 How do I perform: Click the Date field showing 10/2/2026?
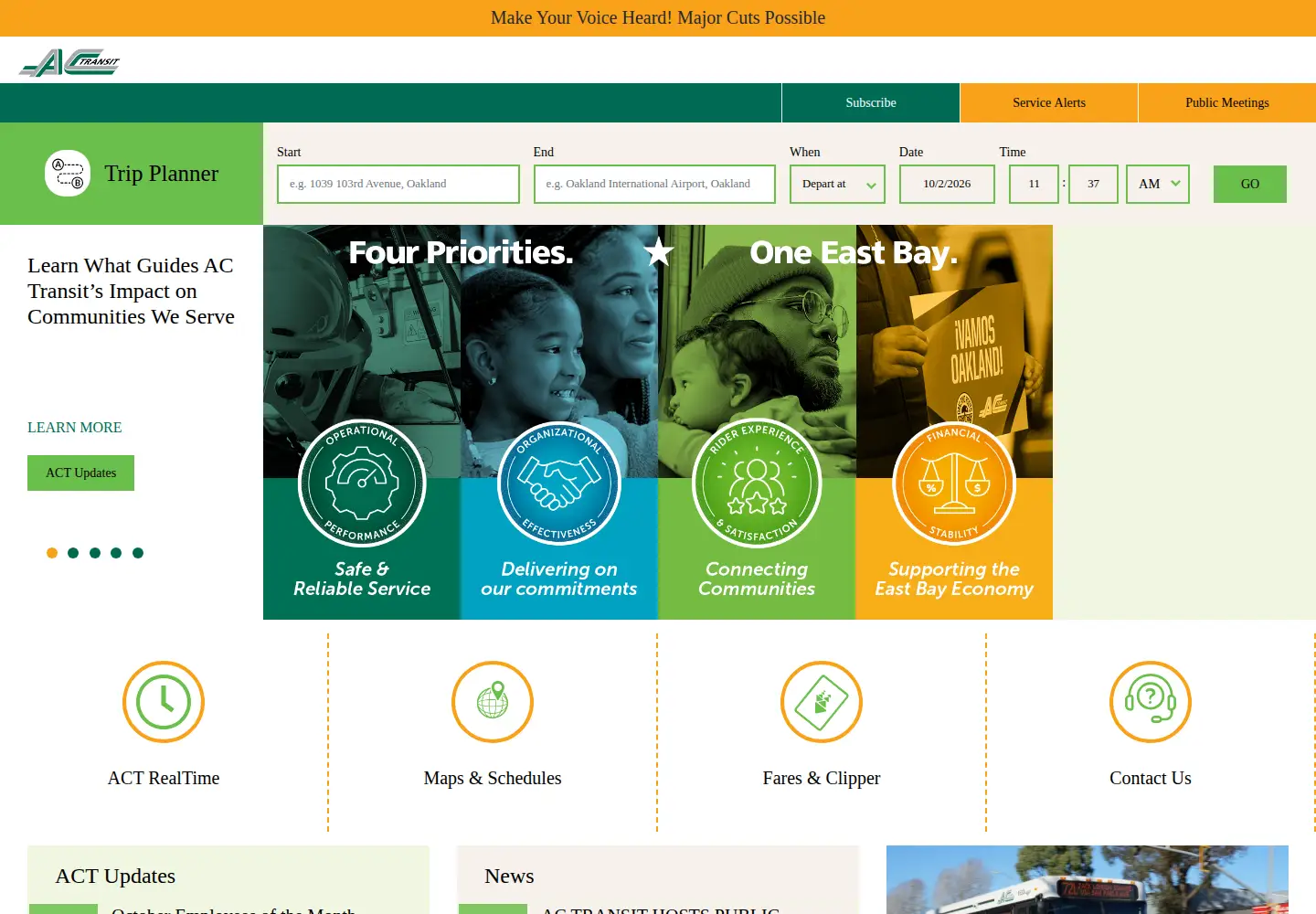point(947,184)
